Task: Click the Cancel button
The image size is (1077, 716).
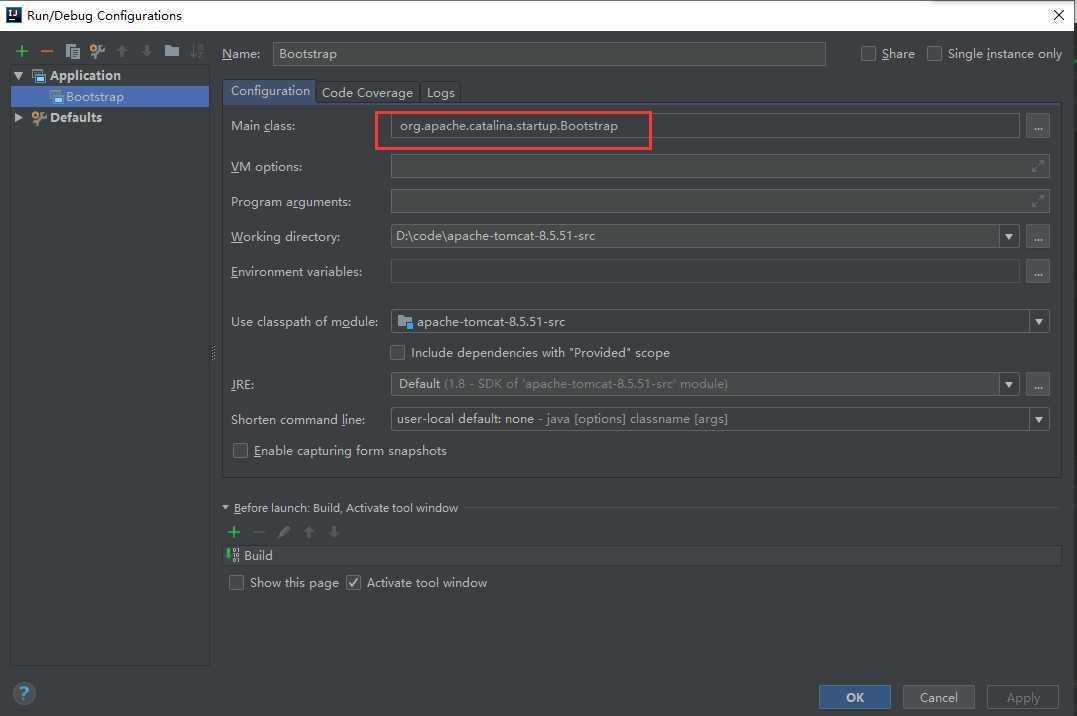Action: click(938, 697)
